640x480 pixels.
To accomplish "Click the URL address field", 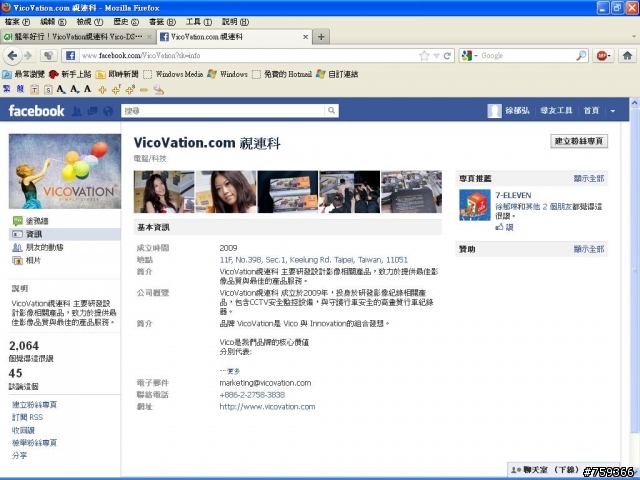I will coord(249,56).
